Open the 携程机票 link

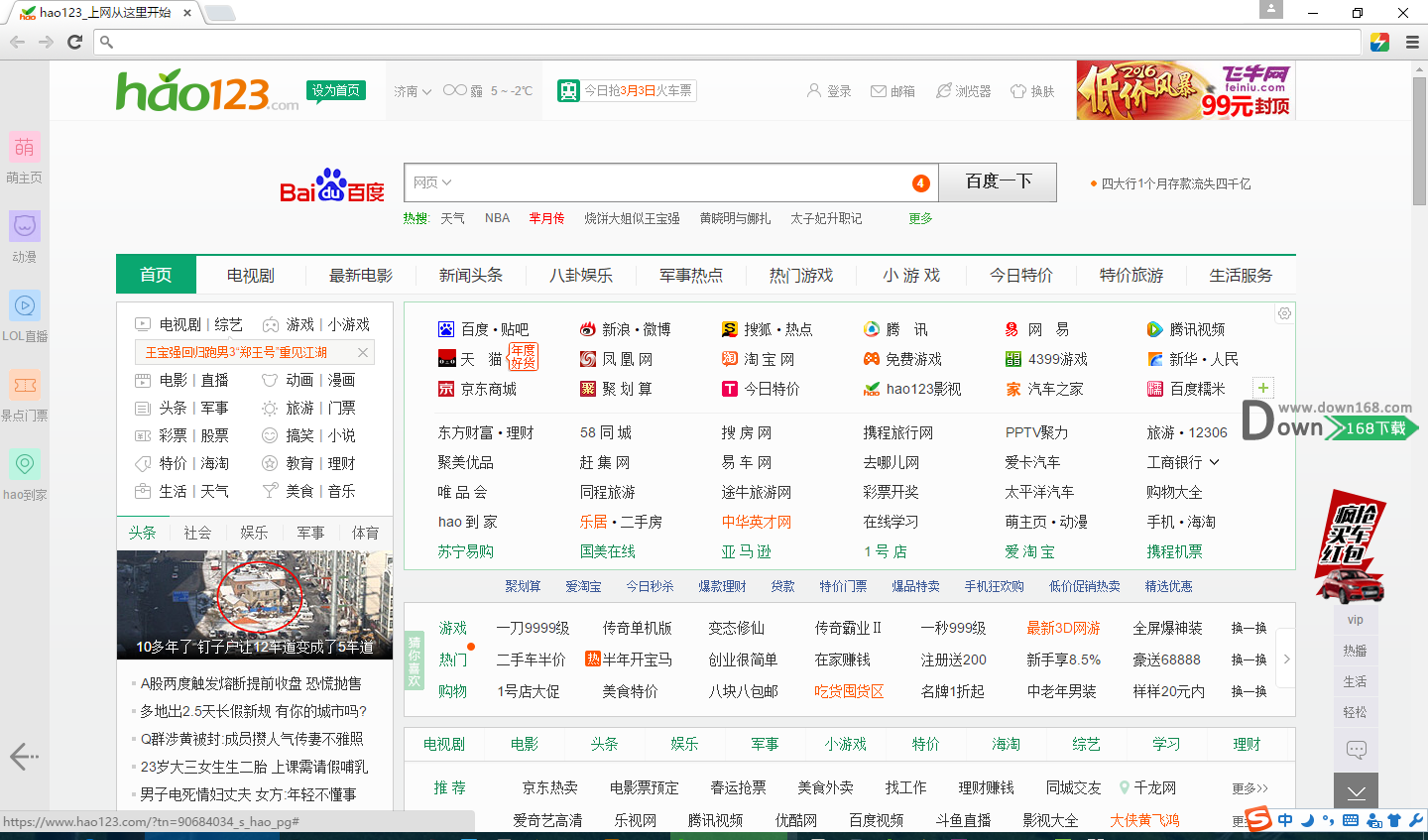coord(1174,551)
